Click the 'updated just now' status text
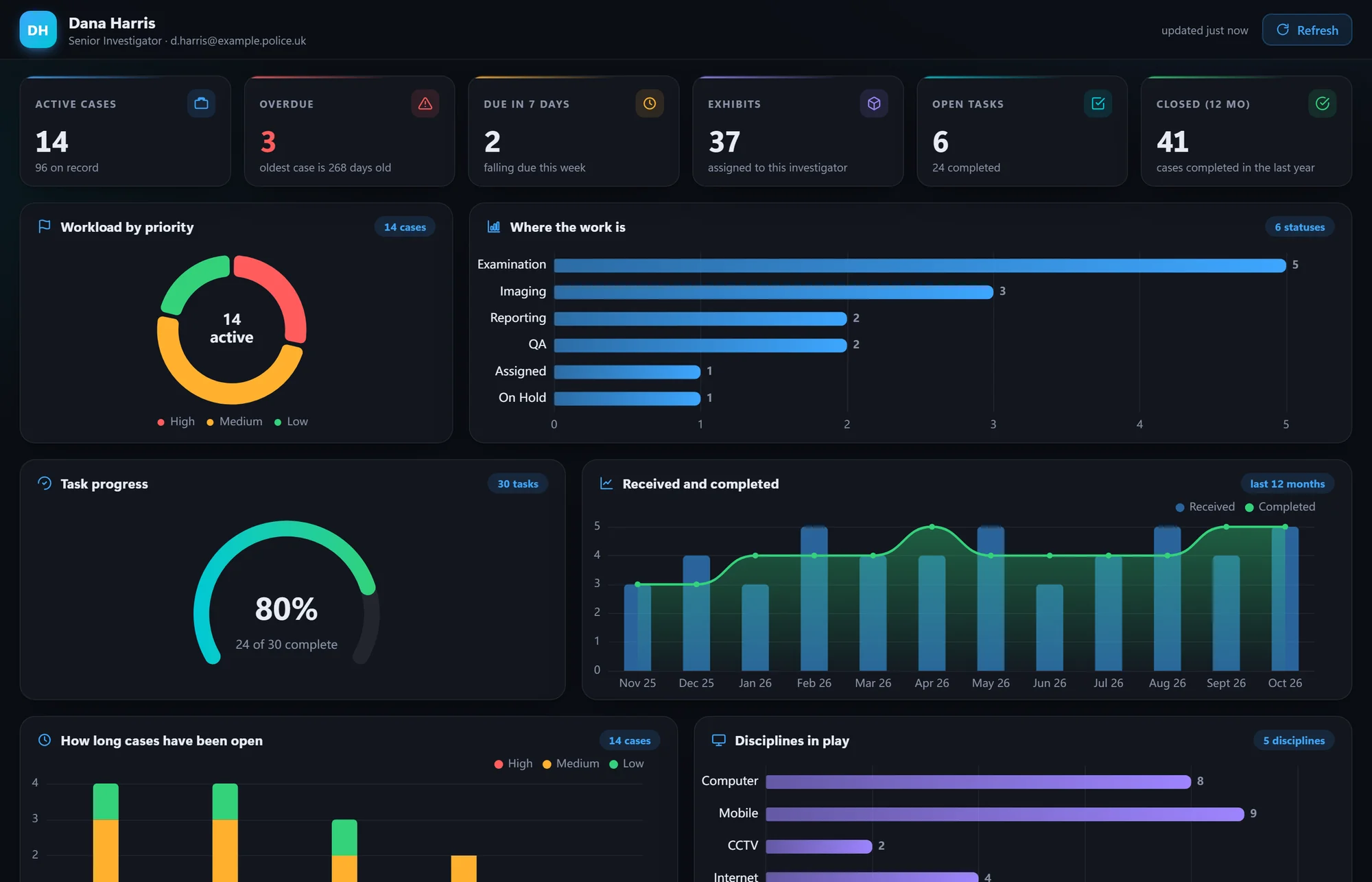 click(x=1205, y=30)
